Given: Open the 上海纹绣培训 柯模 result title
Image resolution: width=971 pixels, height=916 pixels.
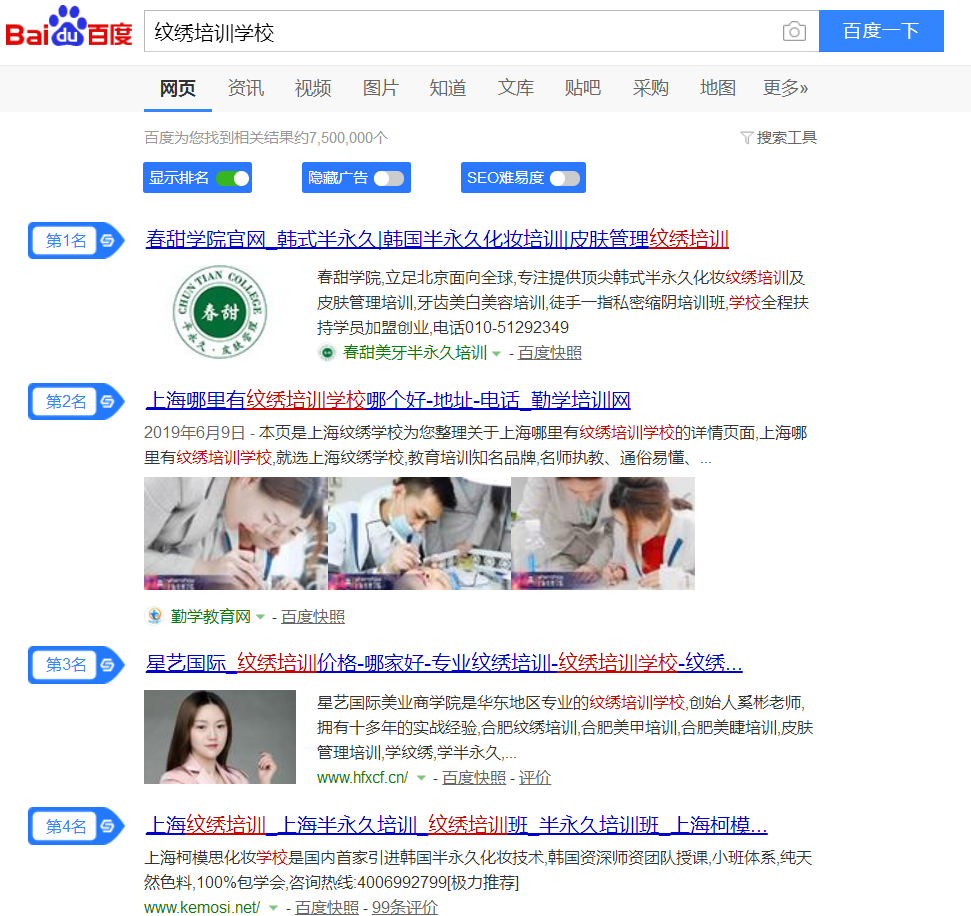Looking at the screenshot, I should [457, 825].
